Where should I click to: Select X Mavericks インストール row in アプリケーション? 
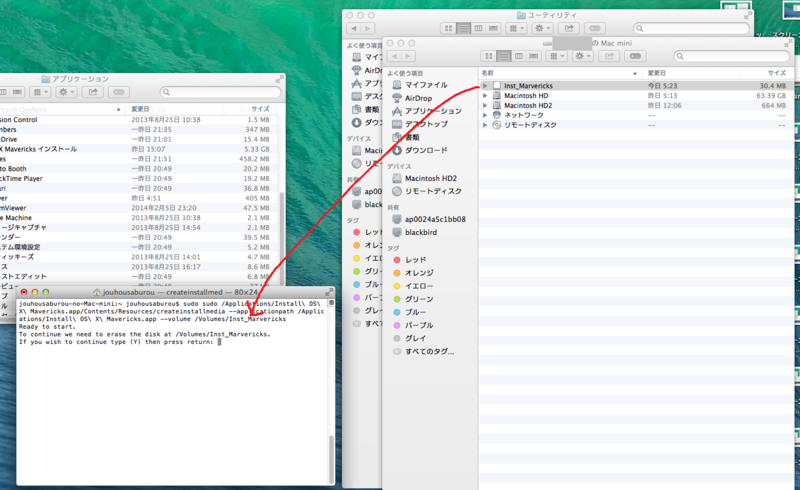tap(138, 149)
